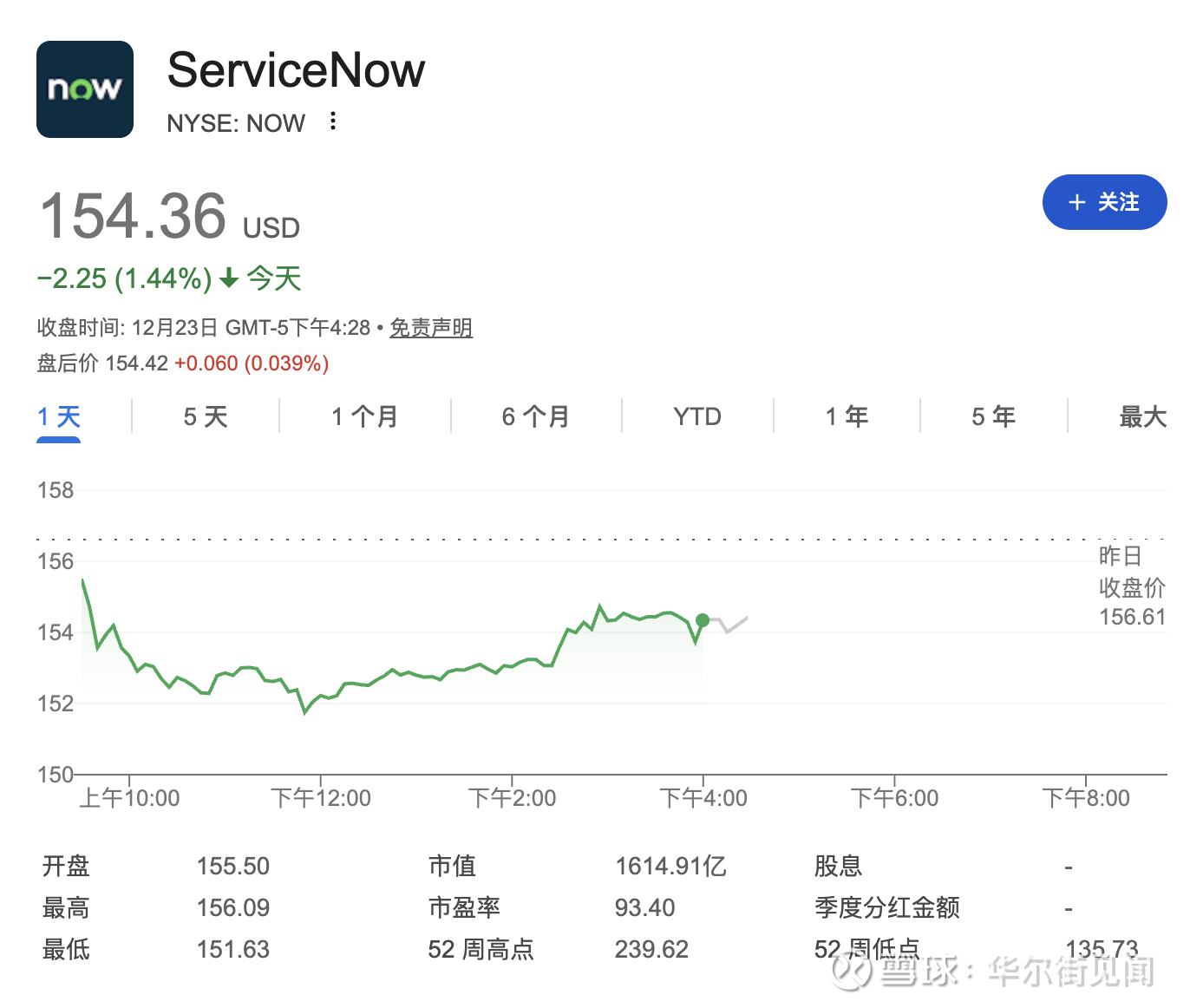Switch to the 1 个月 tab
This screenshot has height=1008, width=1190.
click(x=364, y=417)
